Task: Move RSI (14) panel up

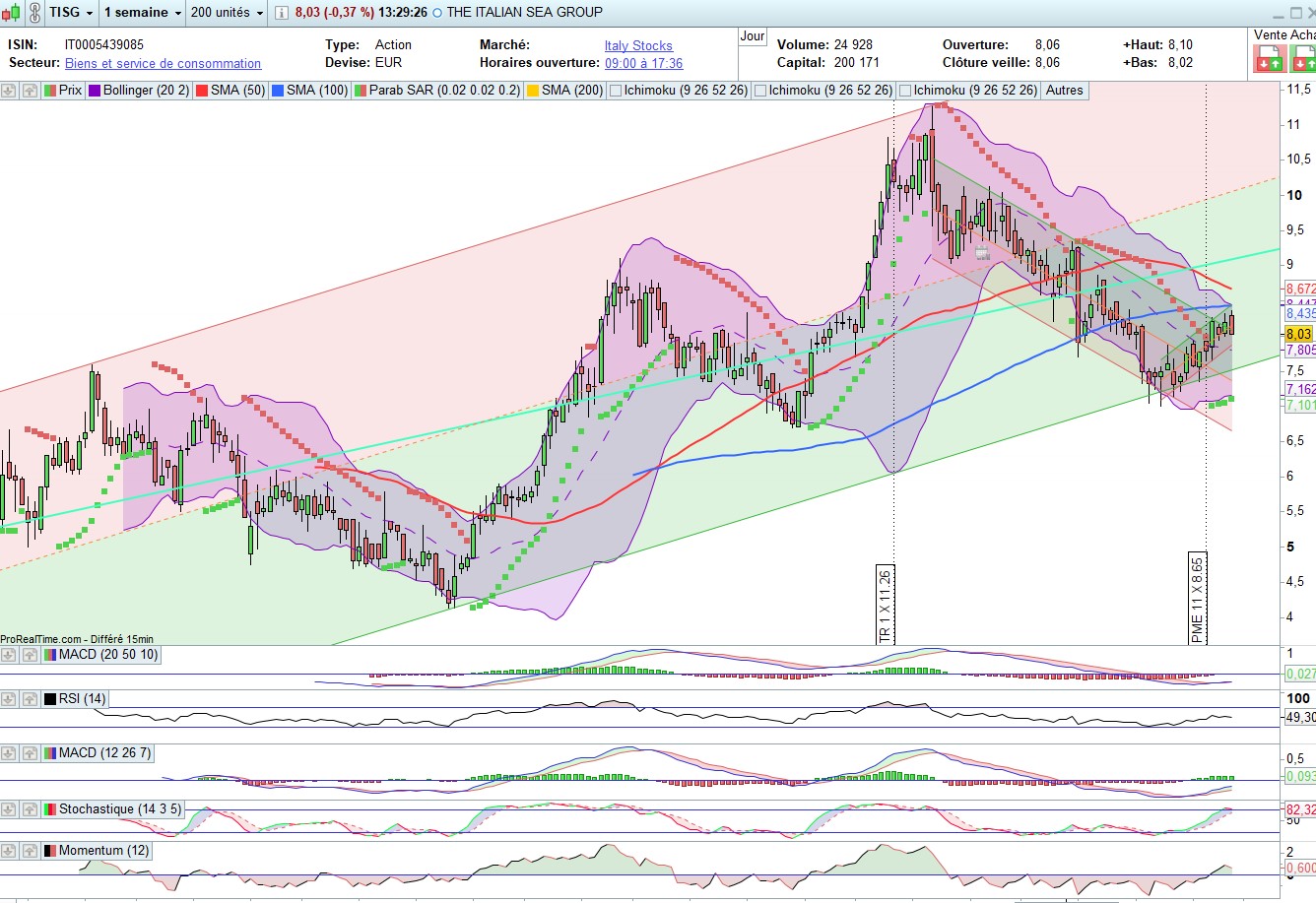Action: click(x=30, y=699)
